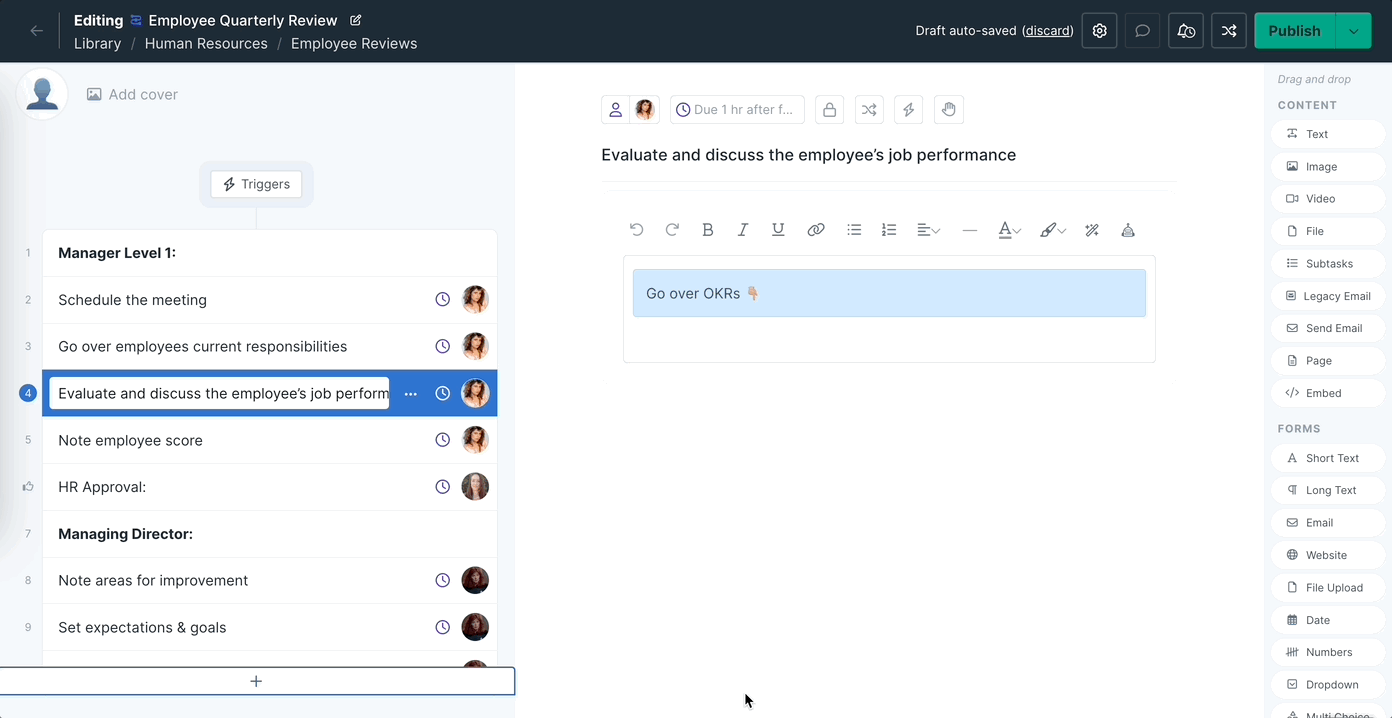Click the HR Approval assignee avatar
Image resolution: width=1392 pixels, height=718 pixels.
[x=475, y=487]
